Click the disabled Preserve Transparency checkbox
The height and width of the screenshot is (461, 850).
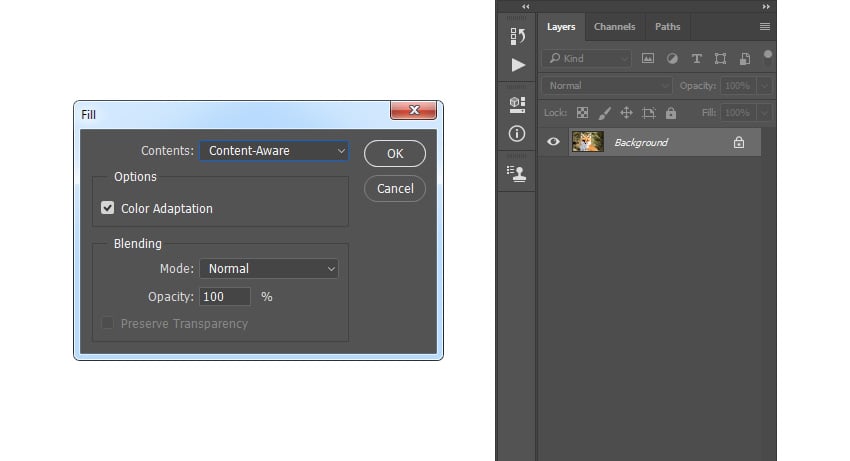(107, 323)
